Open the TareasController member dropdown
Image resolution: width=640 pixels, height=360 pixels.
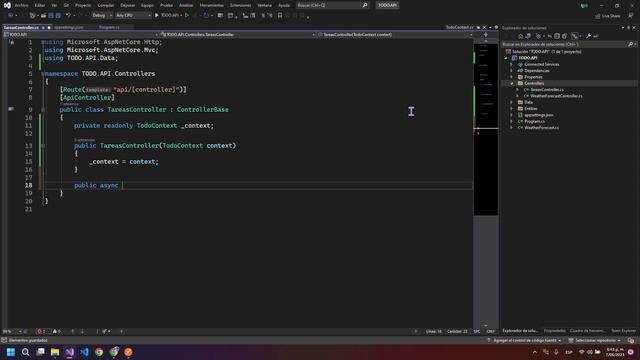point(395,35)
